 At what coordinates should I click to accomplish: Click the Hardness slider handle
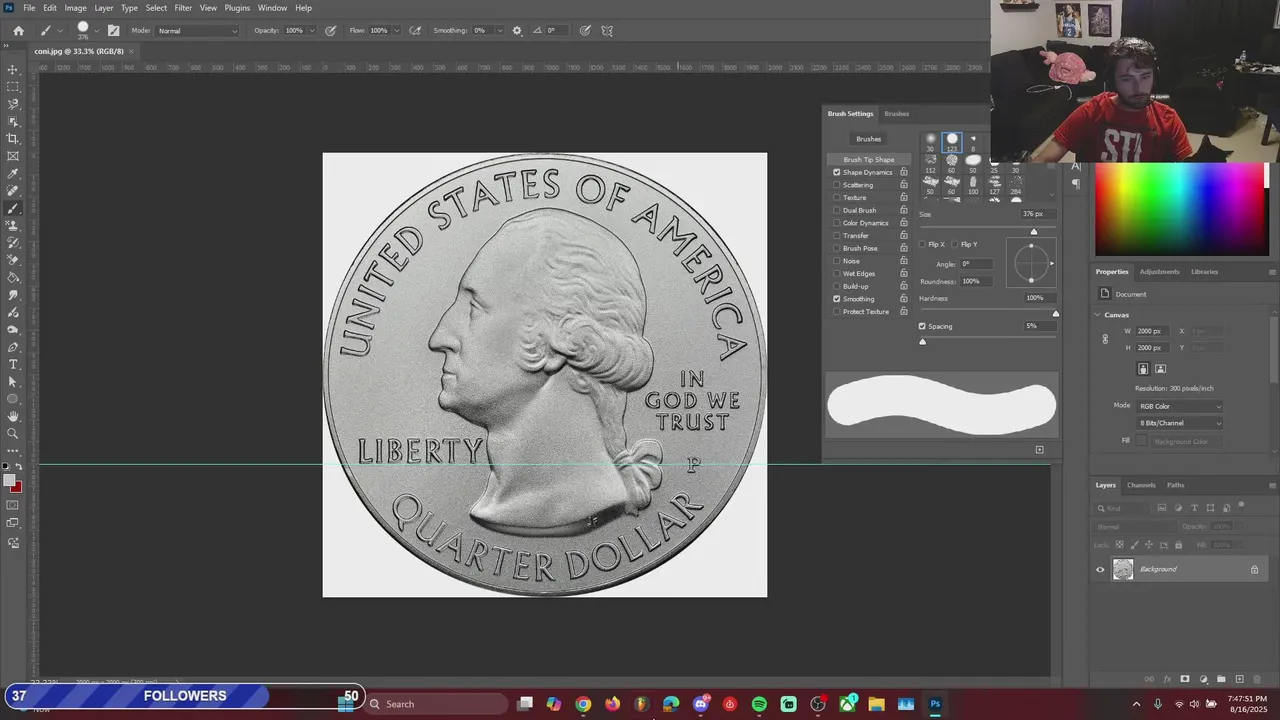point(1055,314)
